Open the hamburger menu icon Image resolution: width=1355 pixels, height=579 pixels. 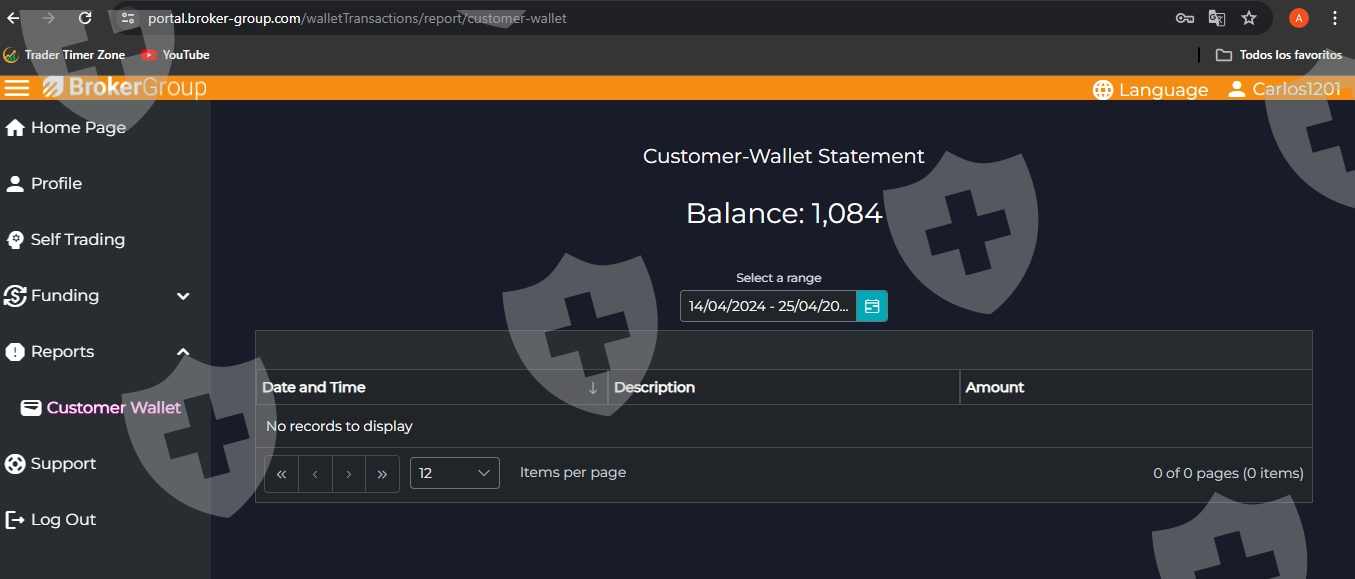click(x=17, y=88)
